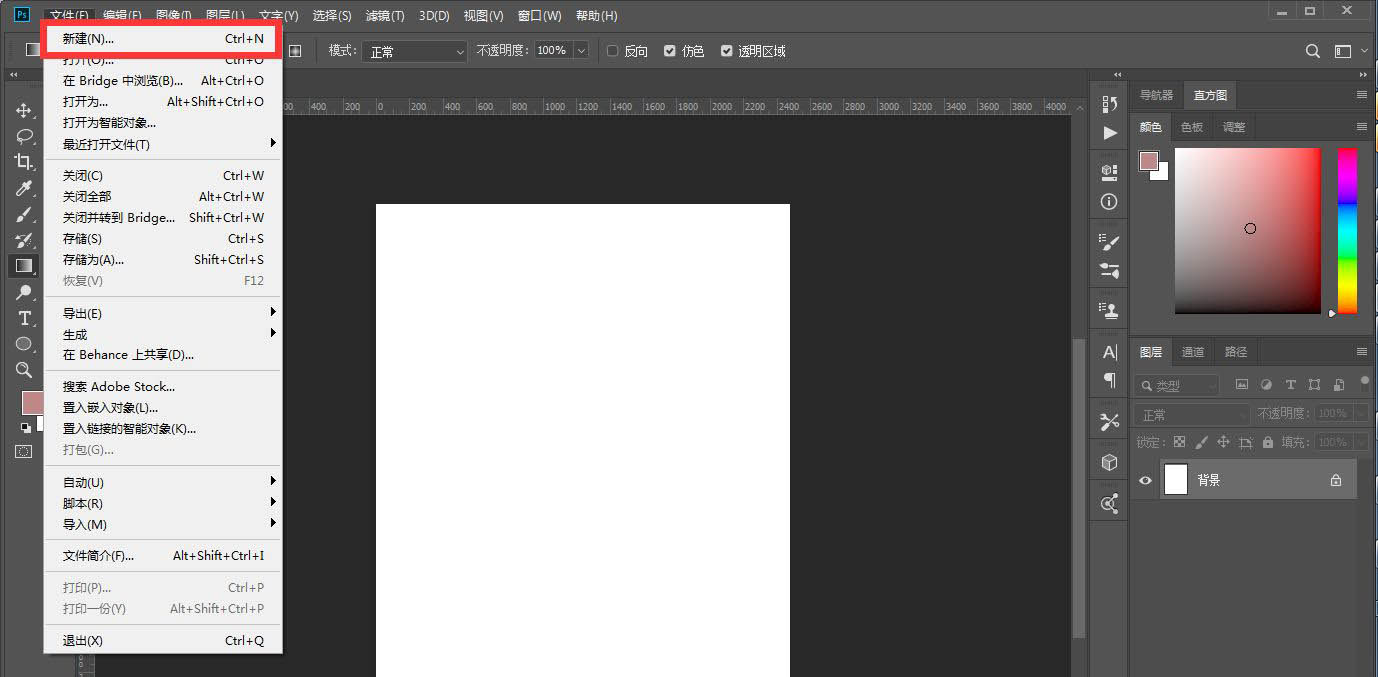Select the Gradient tool in toolbox
The width and height of the screenshot is (1378, 677).
pos(24,266)
